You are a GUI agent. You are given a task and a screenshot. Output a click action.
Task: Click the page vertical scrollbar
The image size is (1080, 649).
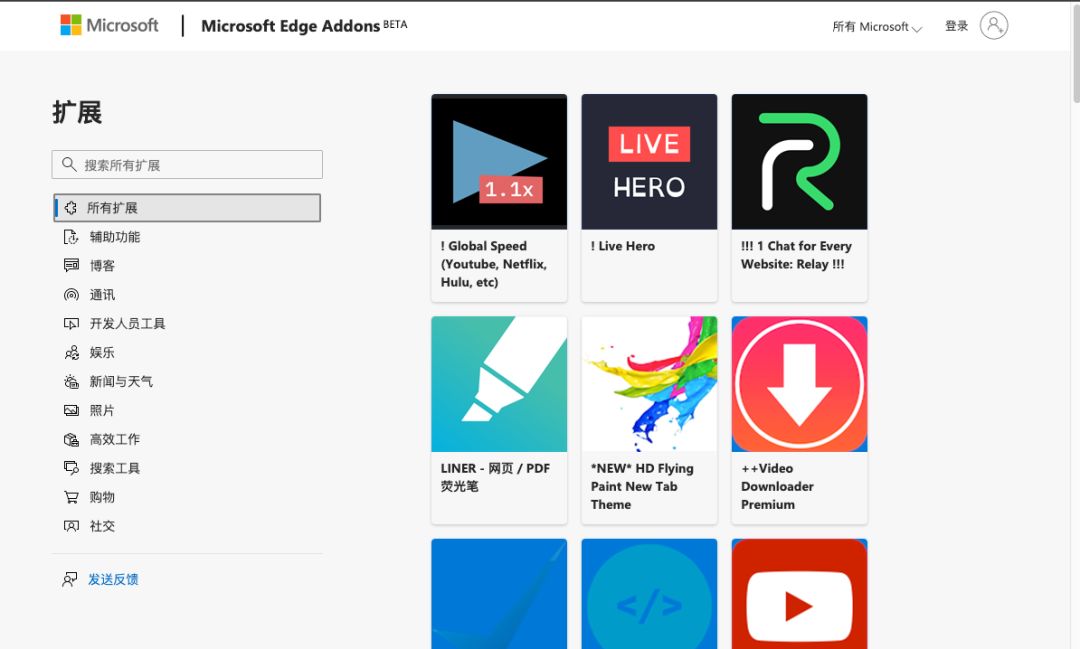(1075, 52)
